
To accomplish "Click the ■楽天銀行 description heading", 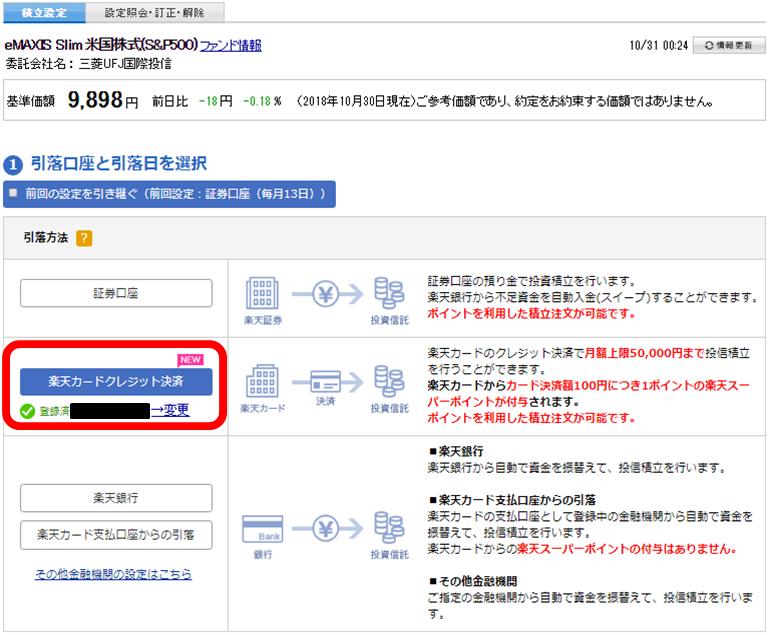I will pos(456,451).
